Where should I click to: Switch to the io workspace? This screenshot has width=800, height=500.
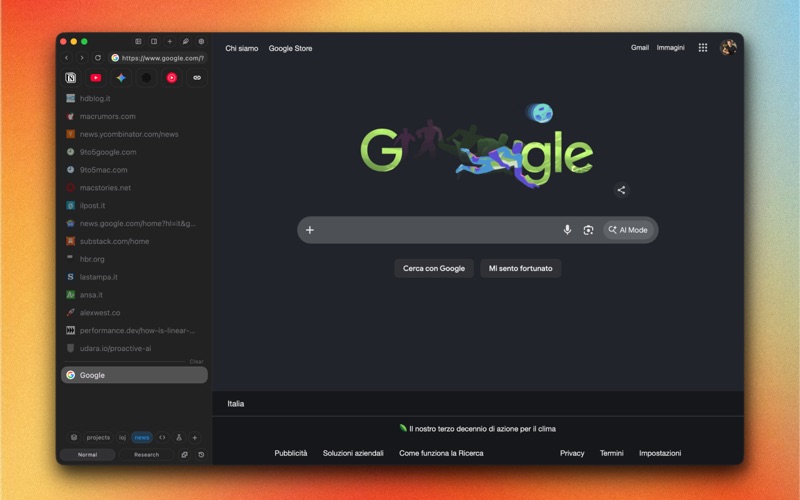pyautogui.click(x=122, y=437)
